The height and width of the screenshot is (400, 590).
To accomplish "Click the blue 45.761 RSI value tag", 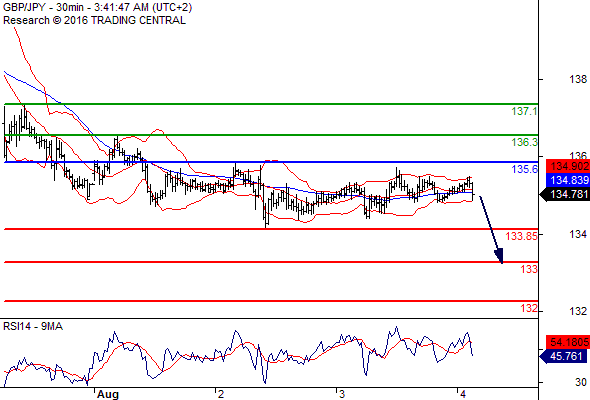I will tap(565, 356).
